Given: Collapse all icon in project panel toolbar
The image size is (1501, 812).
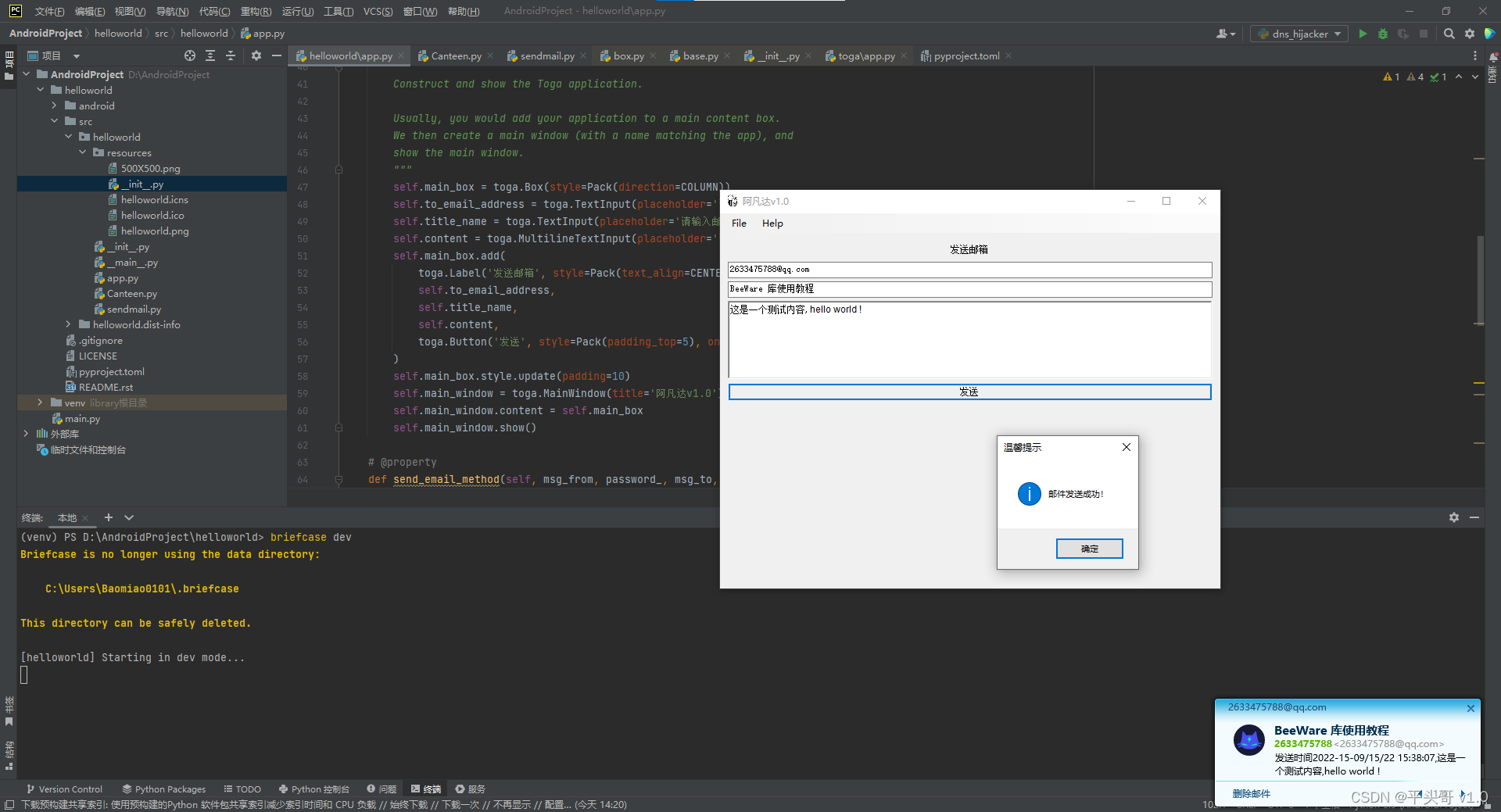Looking at the screenshot, I should pos(231,55).
